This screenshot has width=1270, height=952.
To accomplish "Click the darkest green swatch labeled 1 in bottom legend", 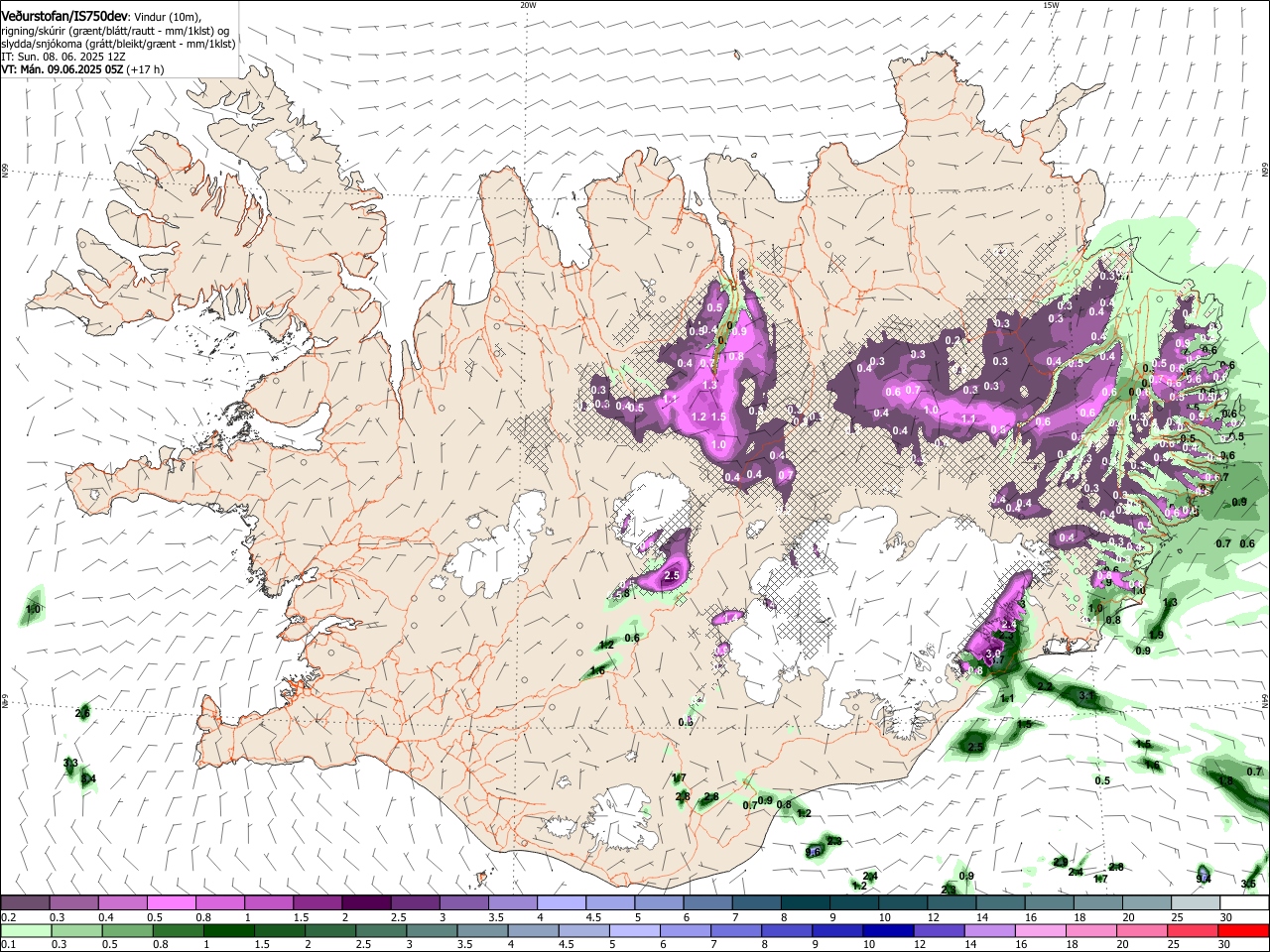I will click(229, 930).
